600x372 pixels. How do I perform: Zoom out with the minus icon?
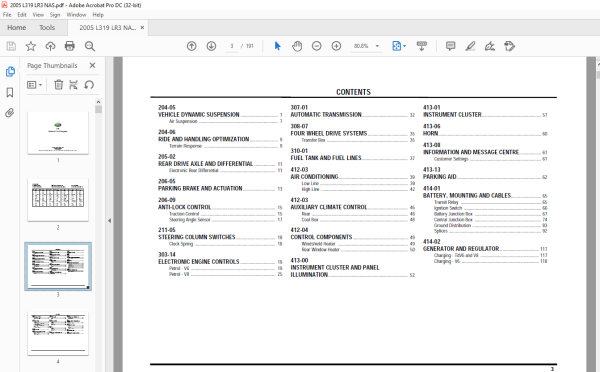(x=316, y=46)
